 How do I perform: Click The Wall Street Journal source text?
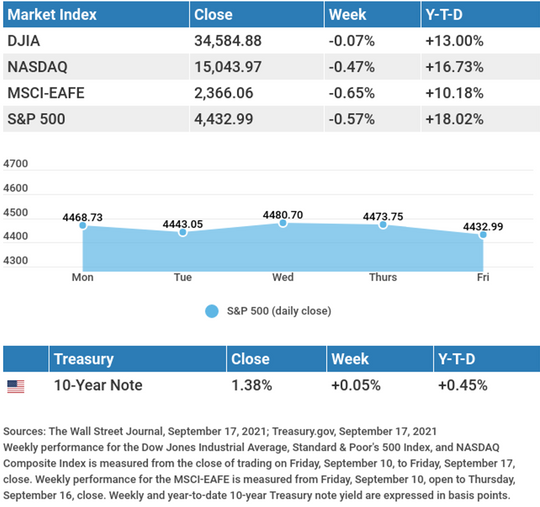click(x=105, y=431)
